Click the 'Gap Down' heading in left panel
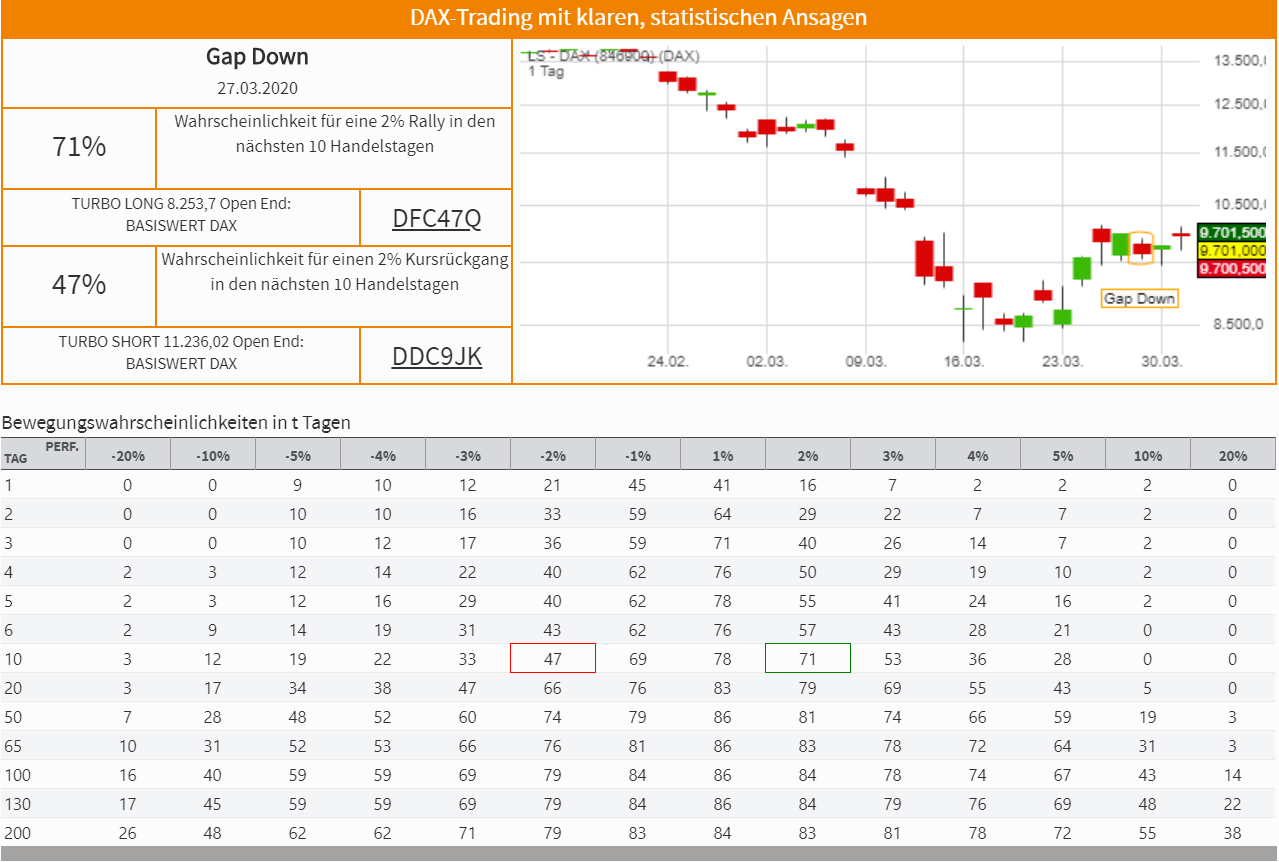 coord(257,56)
